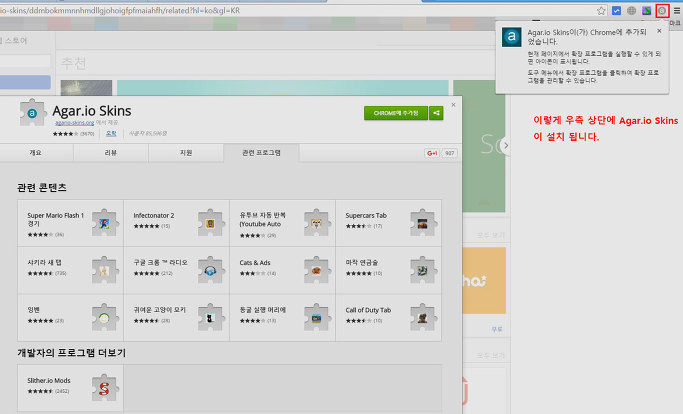Click the Call of Duty Tab puzzle icon
The height and width of the screenshot is (414, 683).
423,318
